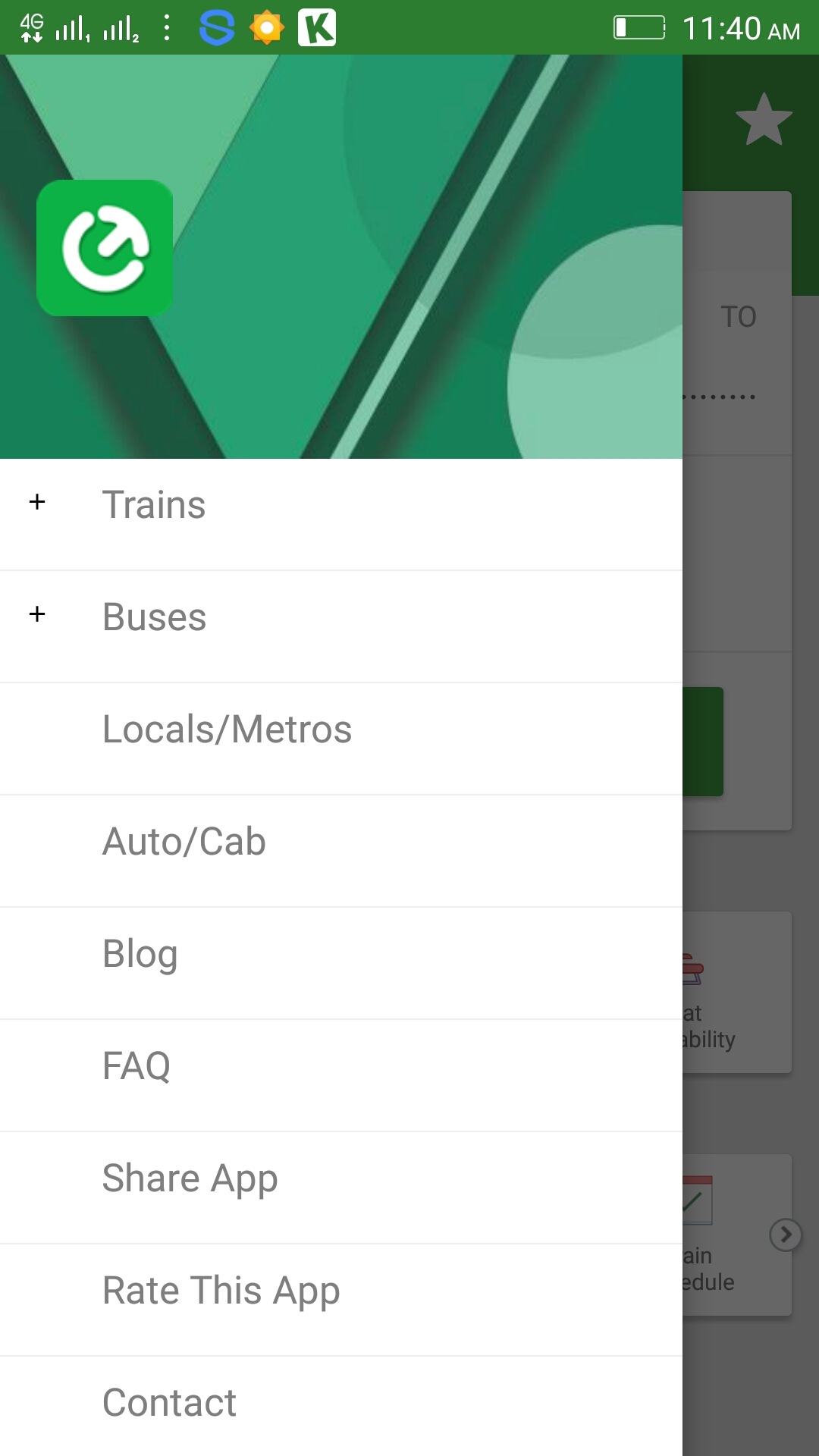Select Locals/Metros from the drawer
Screen dimensions: 819x1456
pyautogui.click(x=227, y=730)
